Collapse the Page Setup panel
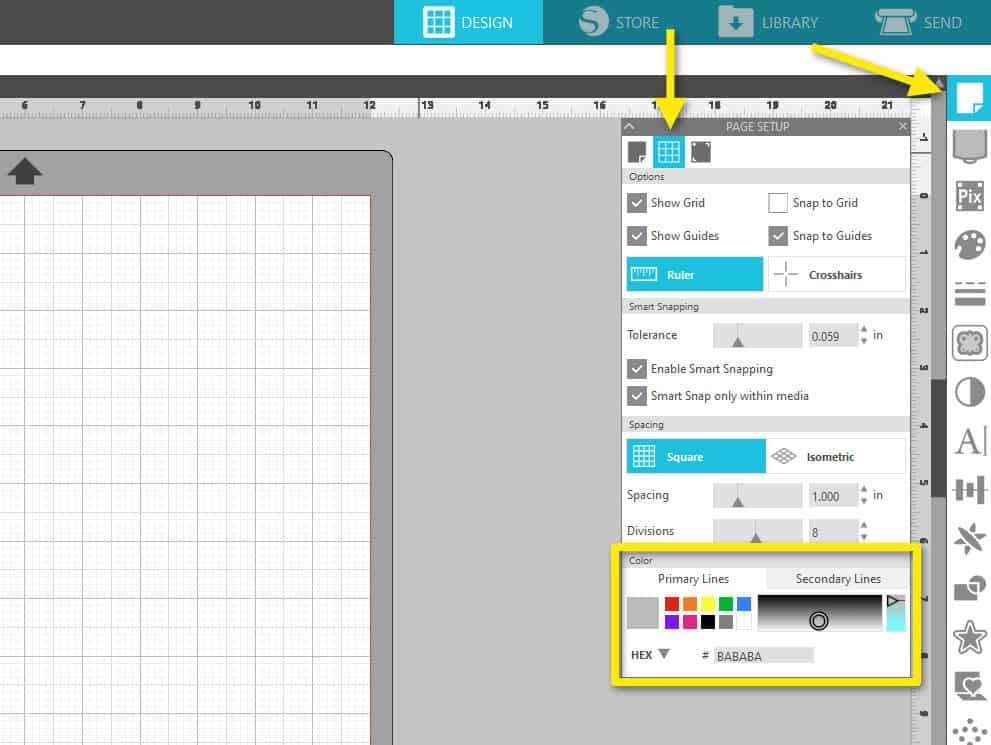Image resolution: width=991 pixels, height=745 pixels. pyautogui.click(x=629, y=127)
